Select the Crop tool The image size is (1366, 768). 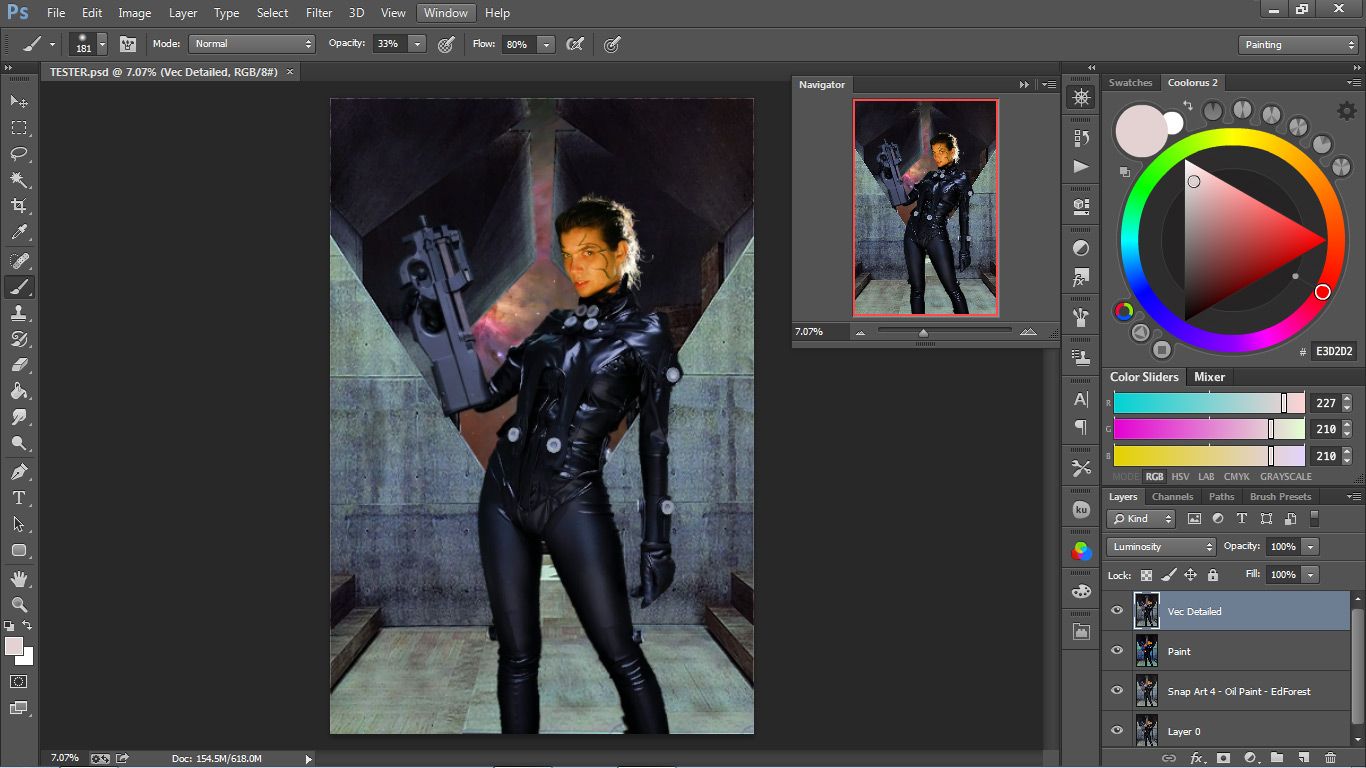tap(19, 206)
